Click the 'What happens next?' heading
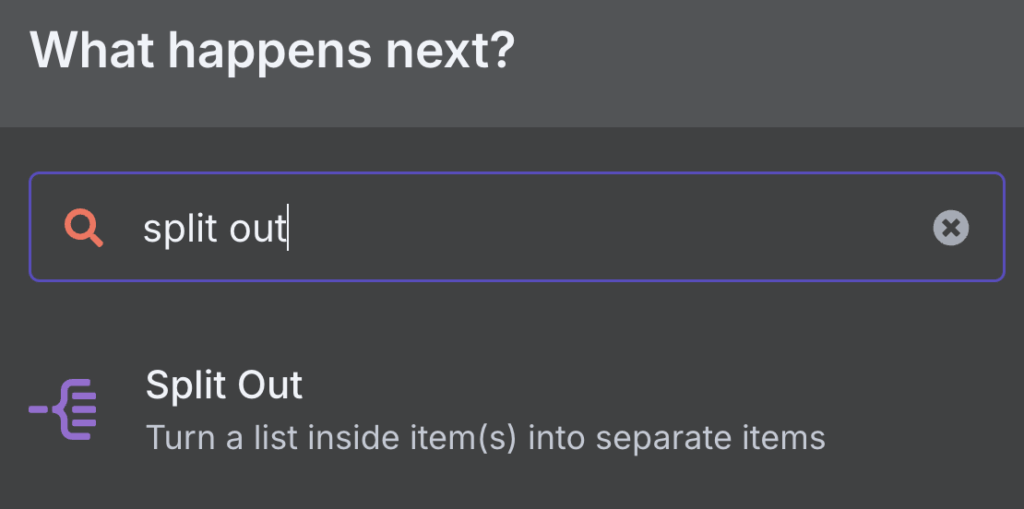Viewport: 1024px width, 509px height. tap(272, 49)
